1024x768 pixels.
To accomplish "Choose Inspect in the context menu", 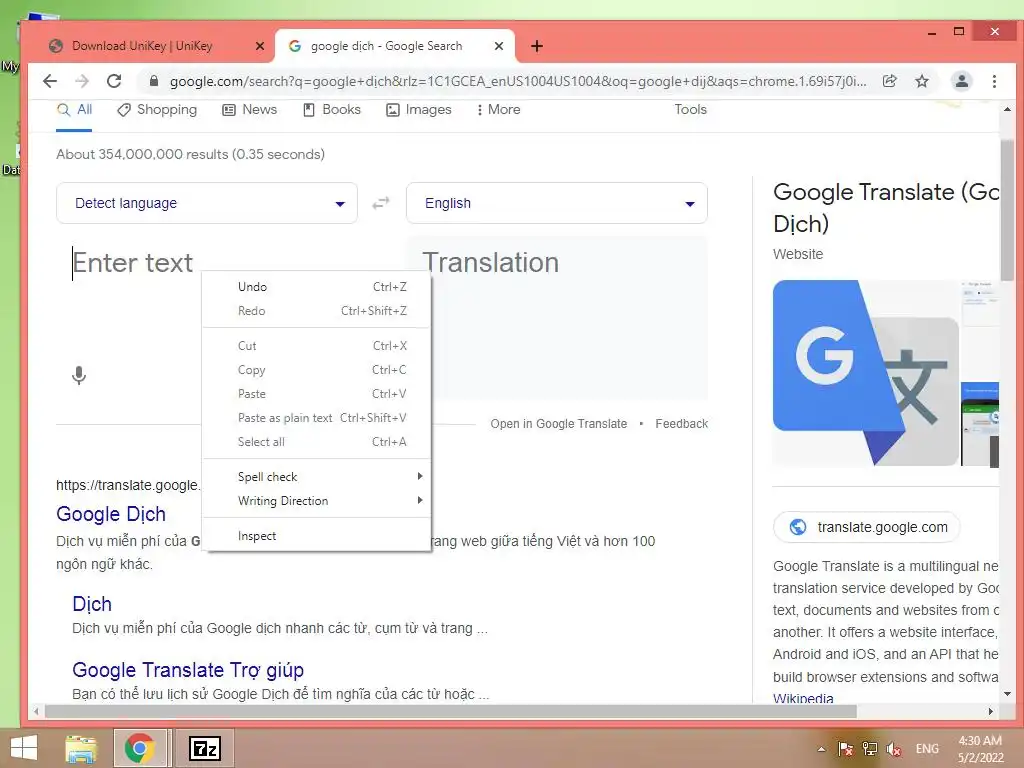I will pyautogui.click(x=317, y=536).
